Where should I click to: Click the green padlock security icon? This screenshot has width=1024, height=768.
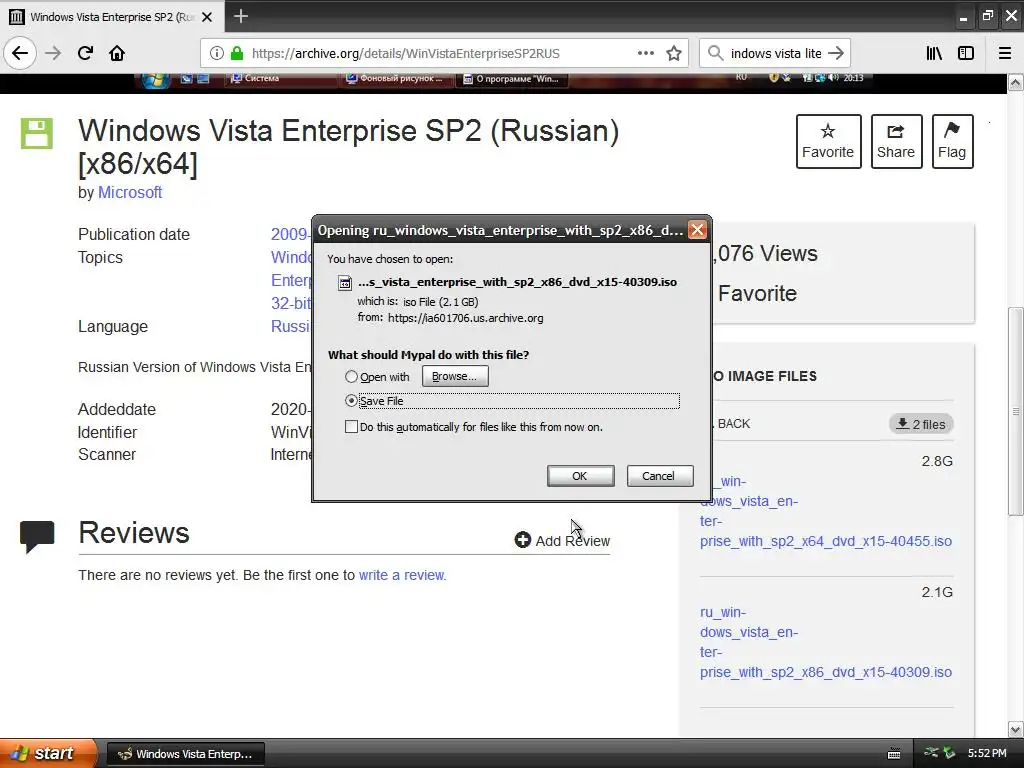pyautogui.click(x=237, y=54)
